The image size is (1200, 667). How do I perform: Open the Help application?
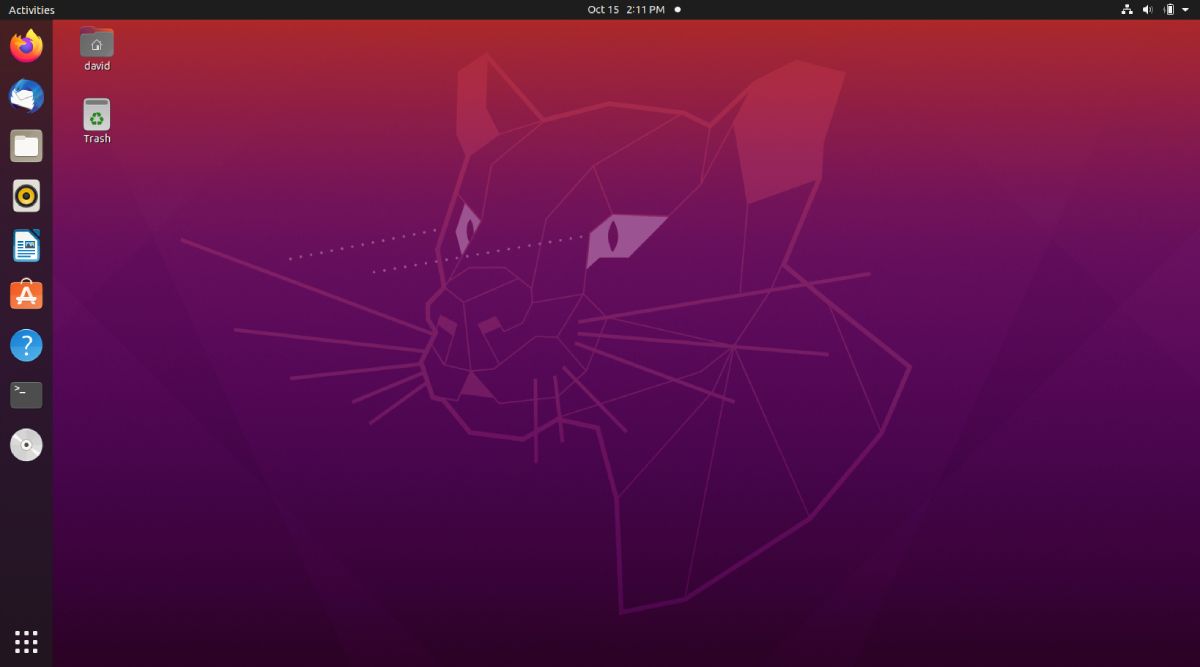26,345
